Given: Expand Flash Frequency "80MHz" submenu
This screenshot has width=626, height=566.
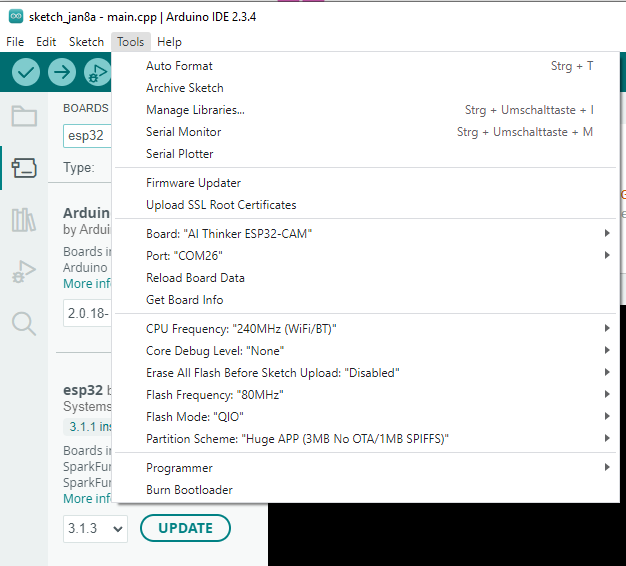Looking at the screenshot, I should tap(367, 395).
